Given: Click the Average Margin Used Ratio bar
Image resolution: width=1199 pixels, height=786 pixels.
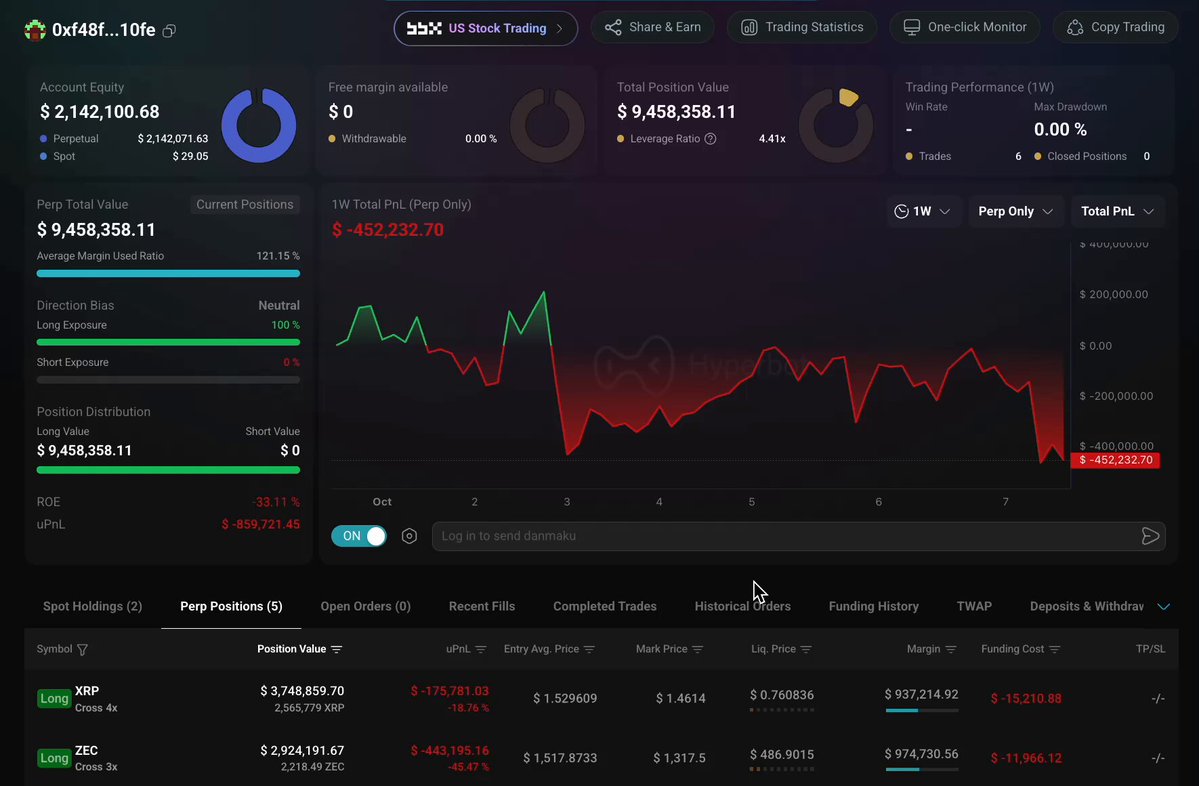Looking at the screenshot, I should coord(168,273).
